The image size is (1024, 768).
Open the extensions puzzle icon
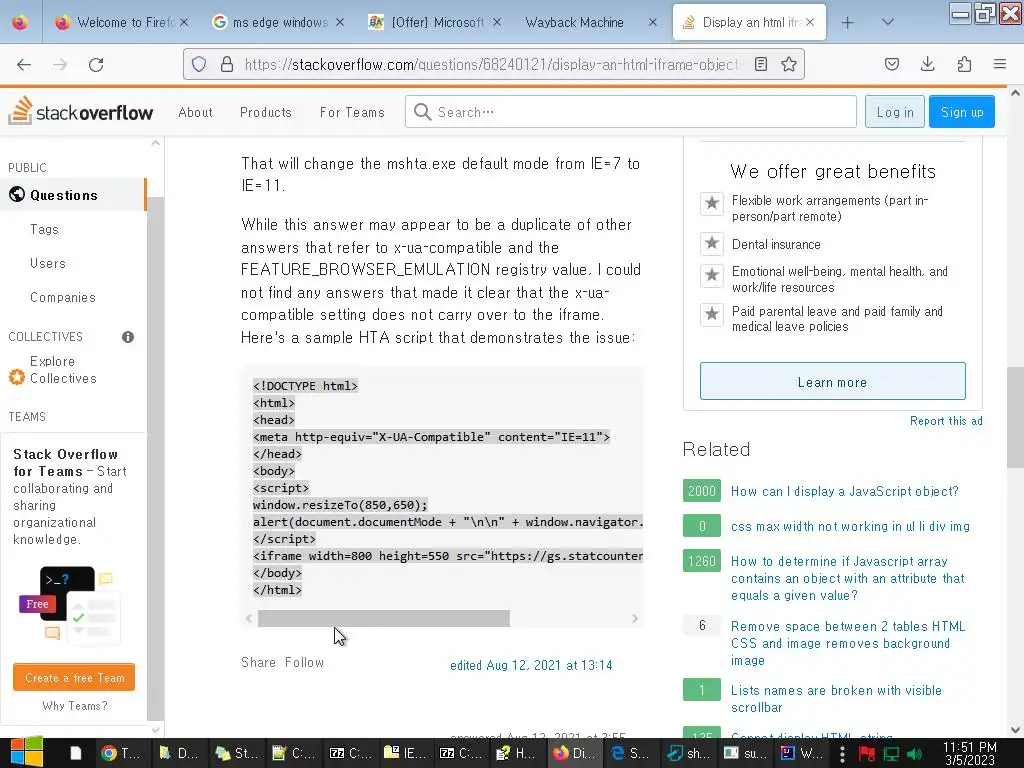(964, 64)
